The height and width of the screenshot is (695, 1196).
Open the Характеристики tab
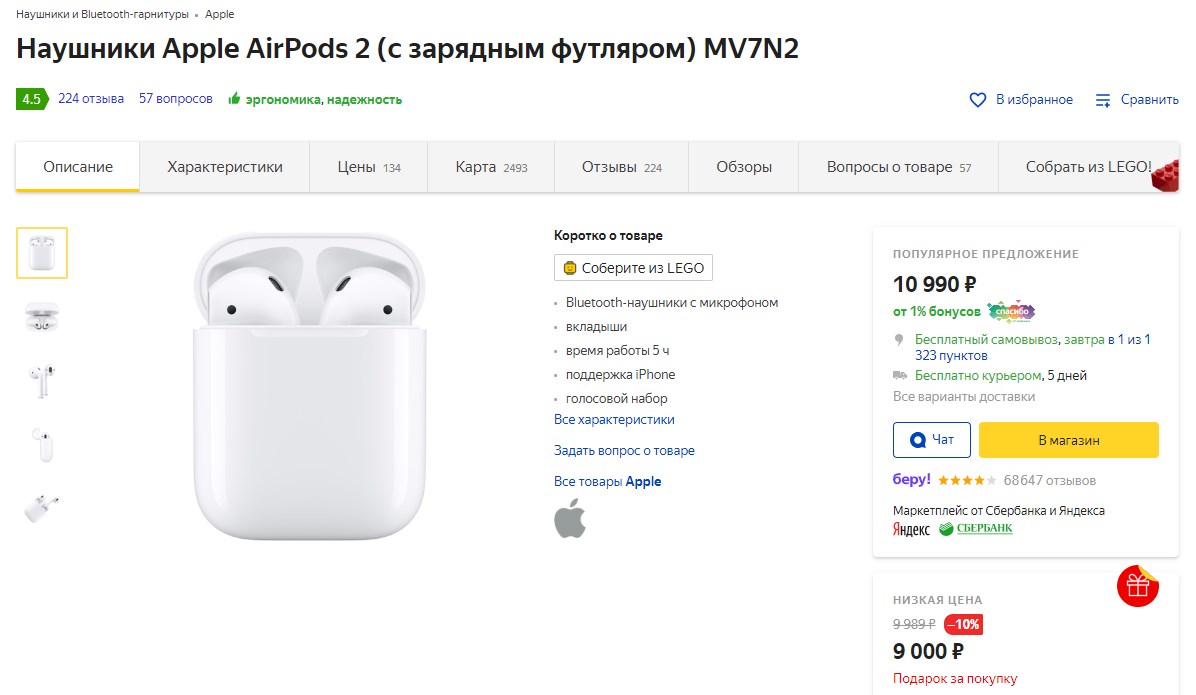pyautogui.click(x=225, y=167)
